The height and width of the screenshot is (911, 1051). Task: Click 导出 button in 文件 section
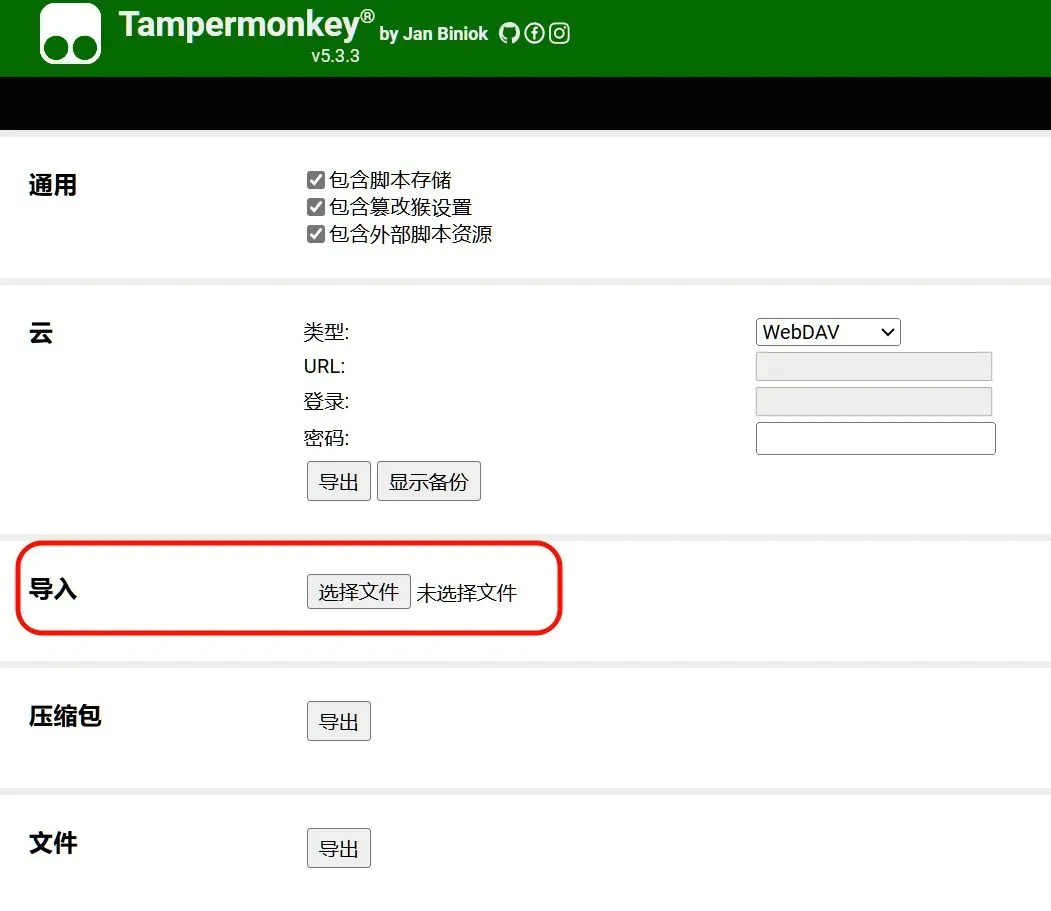pyautogui.click(x=338, y=848)
